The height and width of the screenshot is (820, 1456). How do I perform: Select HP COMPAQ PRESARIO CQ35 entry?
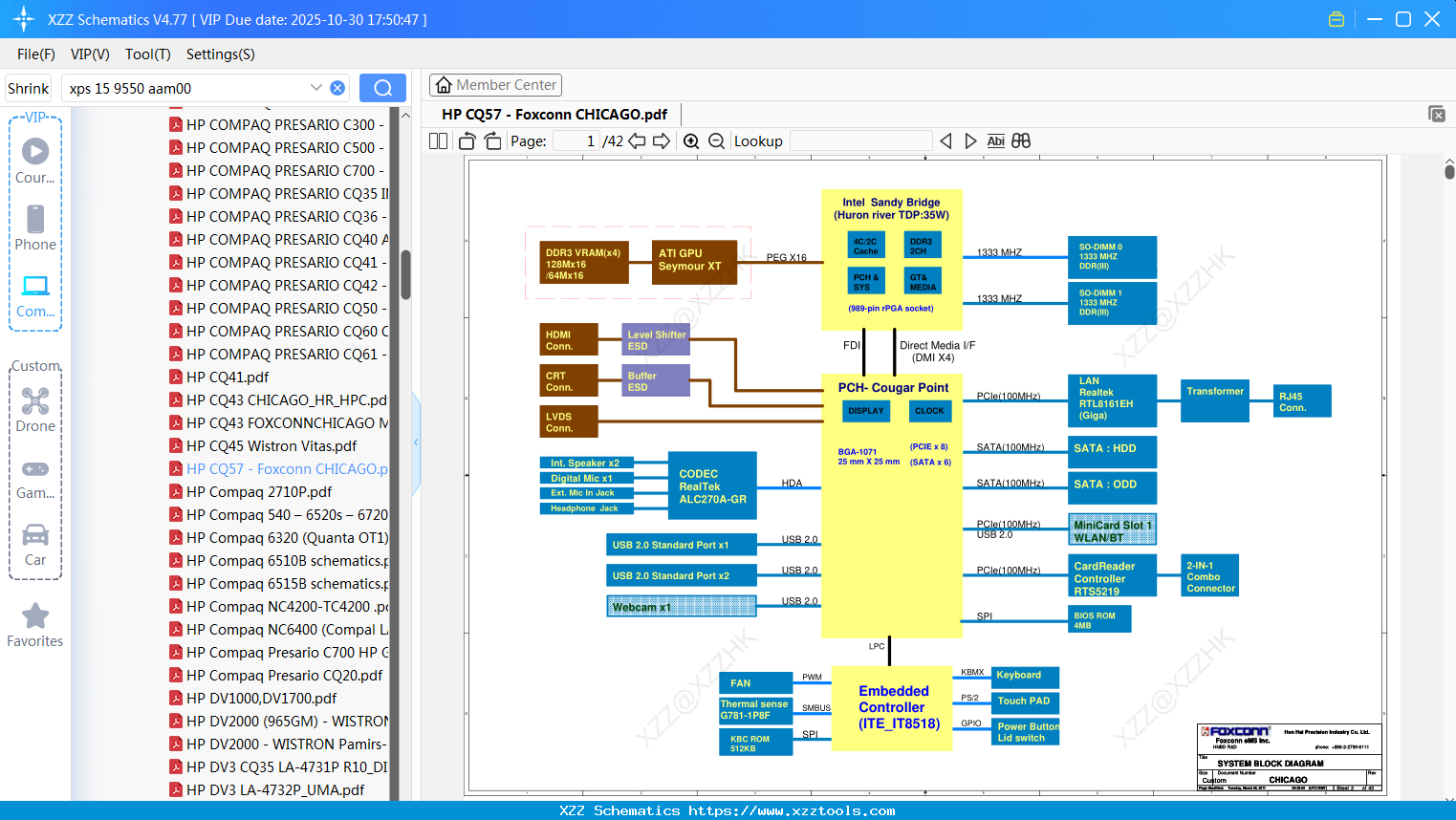277,194
